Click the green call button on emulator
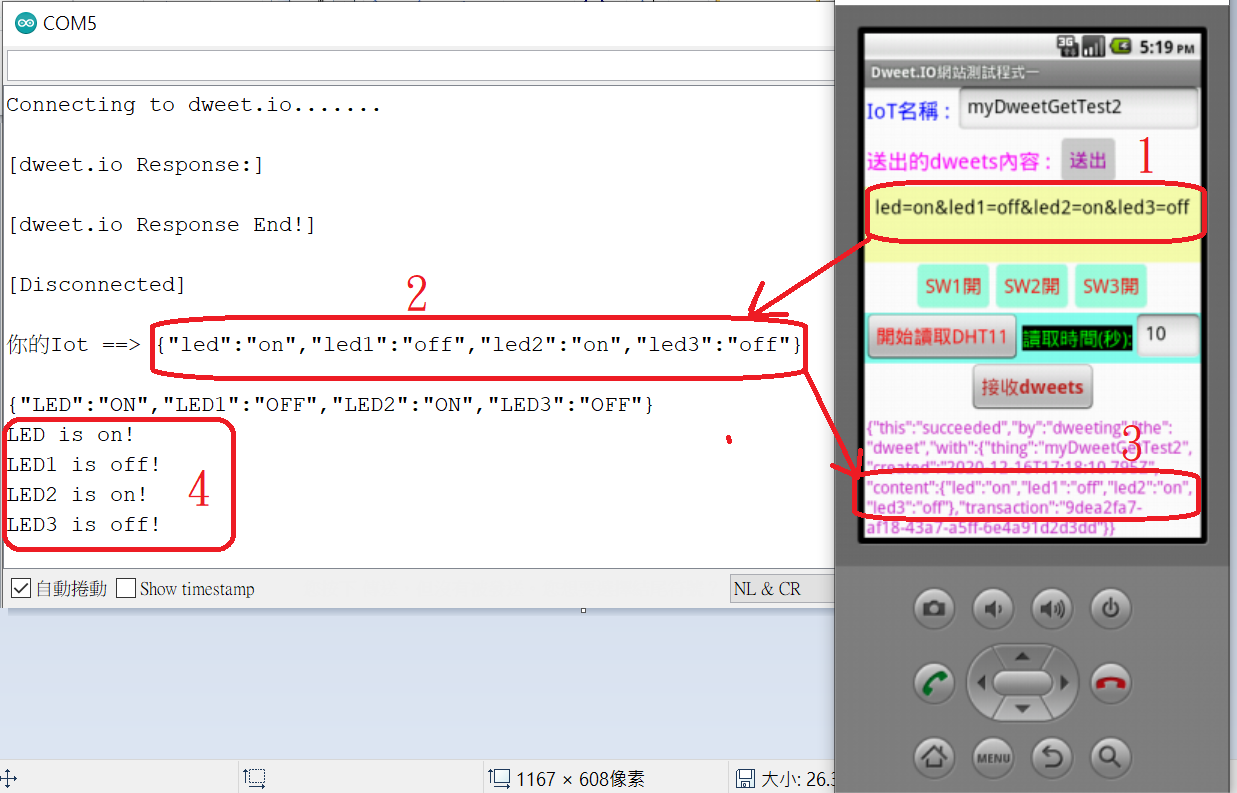 tap(934, 684)
